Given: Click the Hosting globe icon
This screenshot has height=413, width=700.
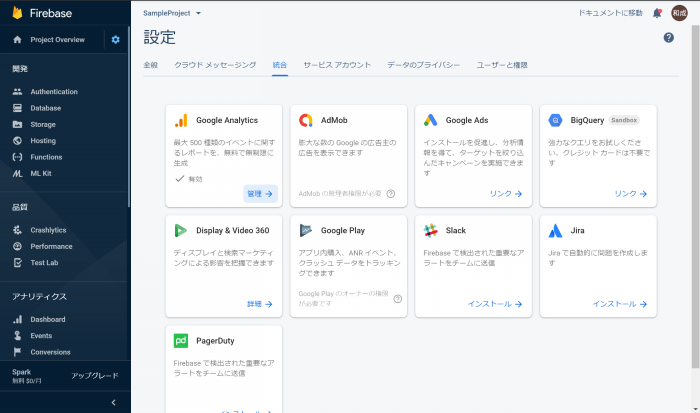Looking at the screenshot, I should 17,141.
